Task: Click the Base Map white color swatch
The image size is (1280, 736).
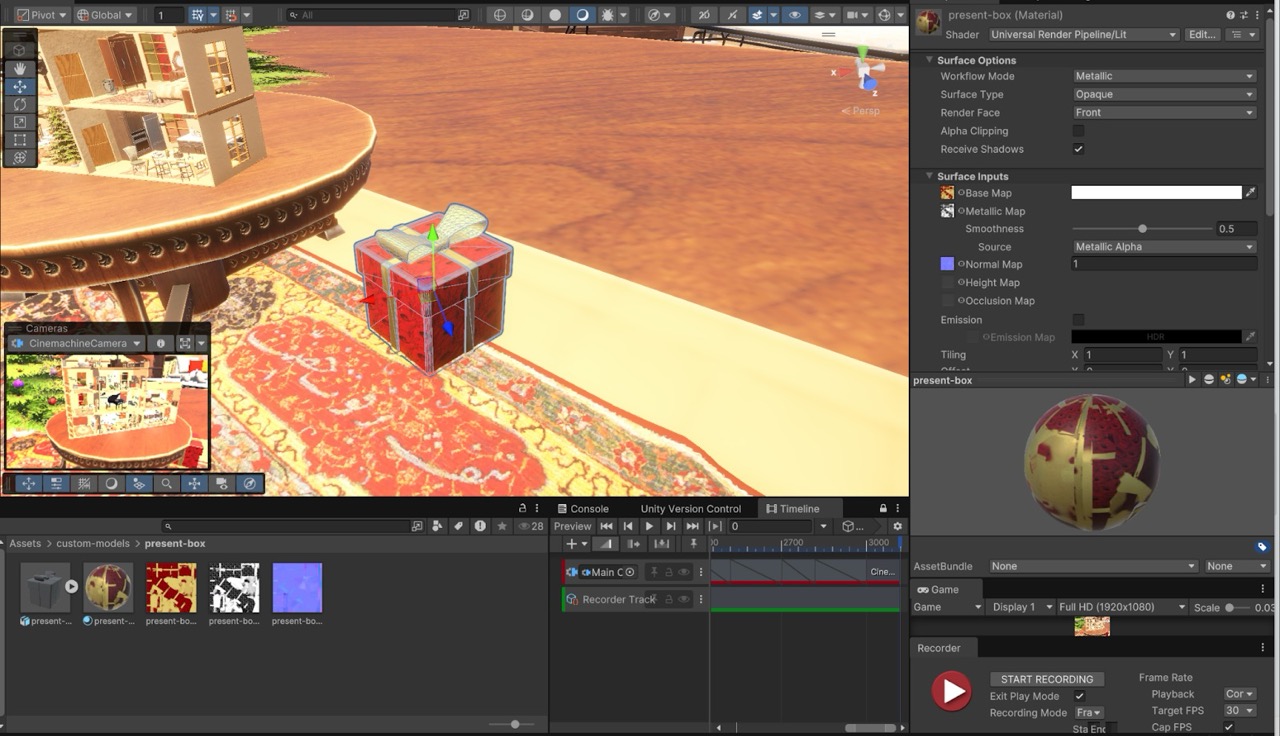Action: pos(1156,192)
